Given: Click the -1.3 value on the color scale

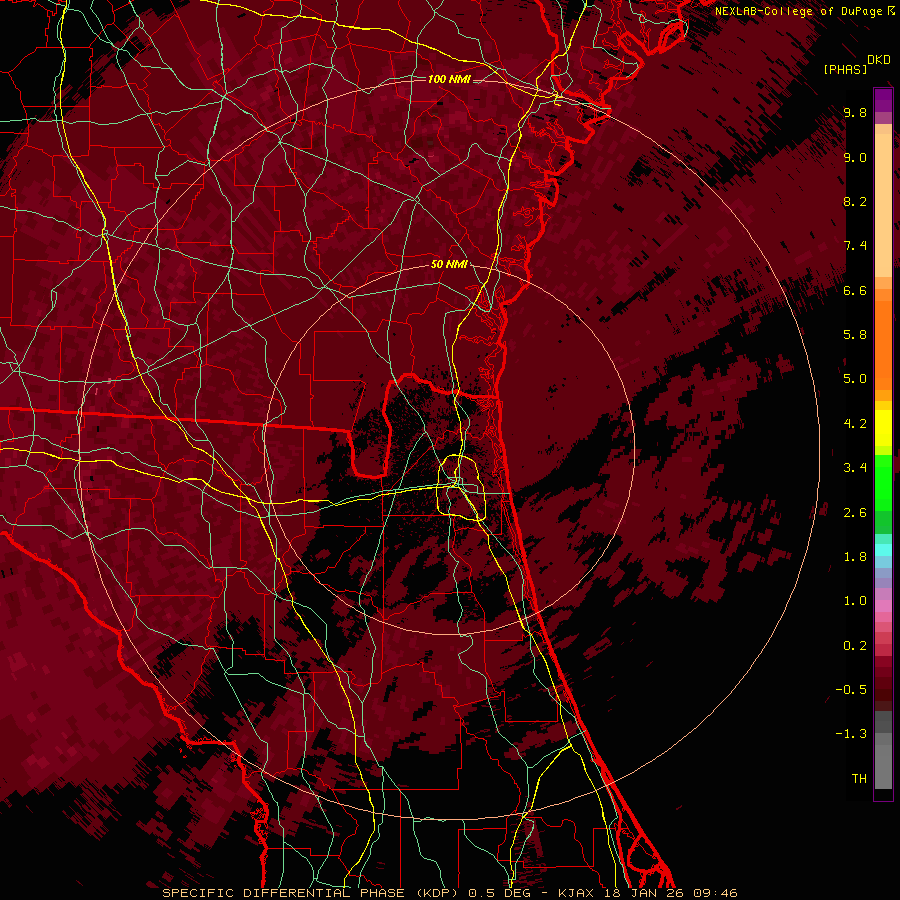Looking at the screenshot, I should click(851, 734).
